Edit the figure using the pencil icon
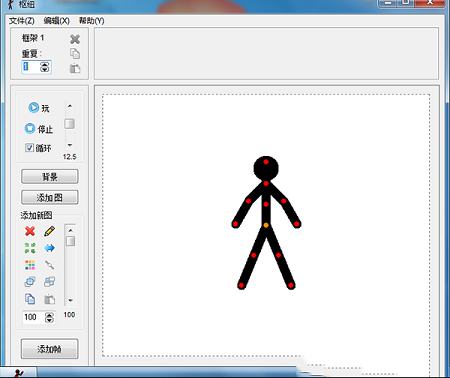The width and height of the screenshot is (450, 378). pos(49,231)
